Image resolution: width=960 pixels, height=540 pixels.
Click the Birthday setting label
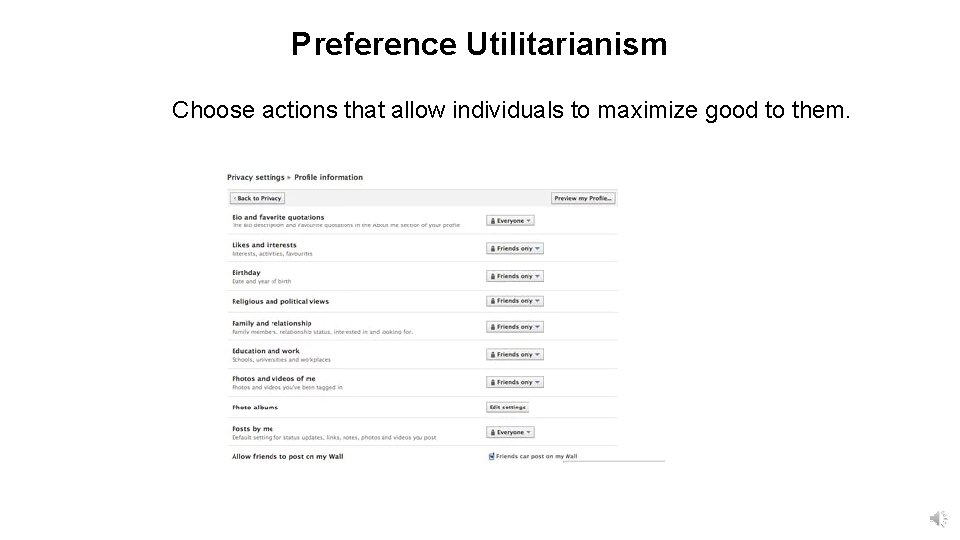246,272
